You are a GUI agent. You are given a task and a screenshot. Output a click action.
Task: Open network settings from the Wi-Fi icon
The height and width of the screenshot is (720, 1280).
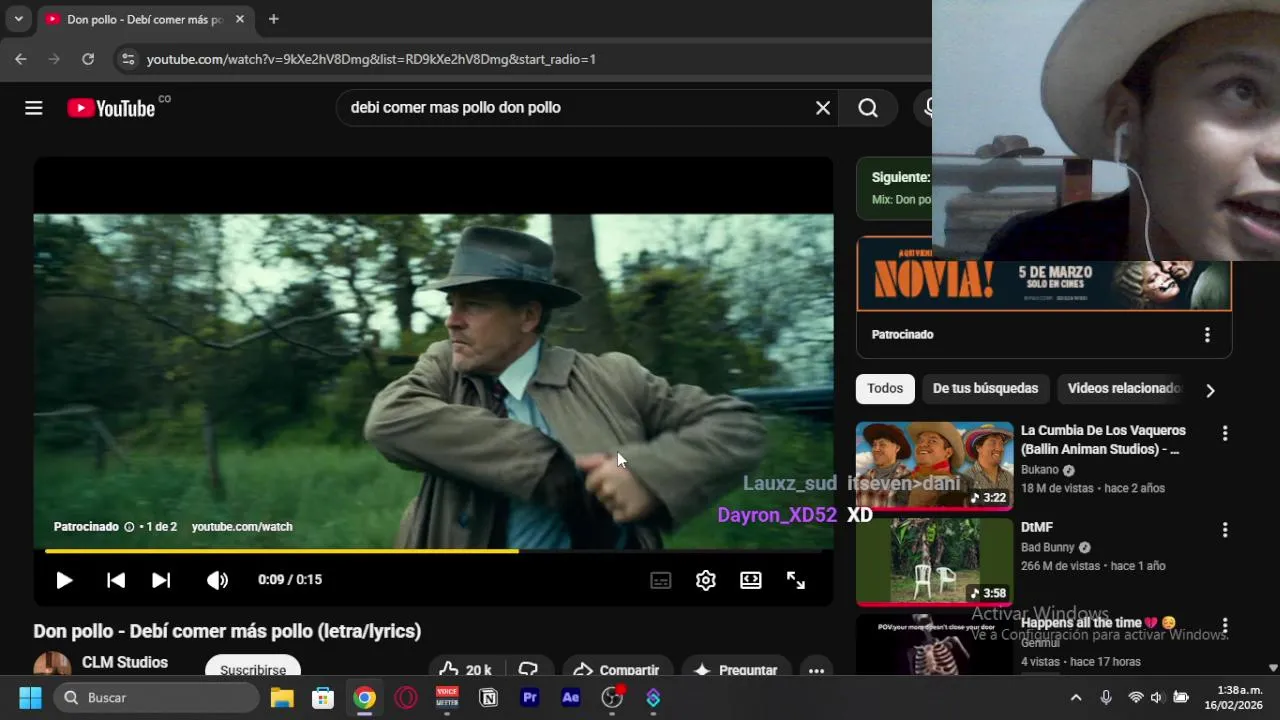[1136, 698]
